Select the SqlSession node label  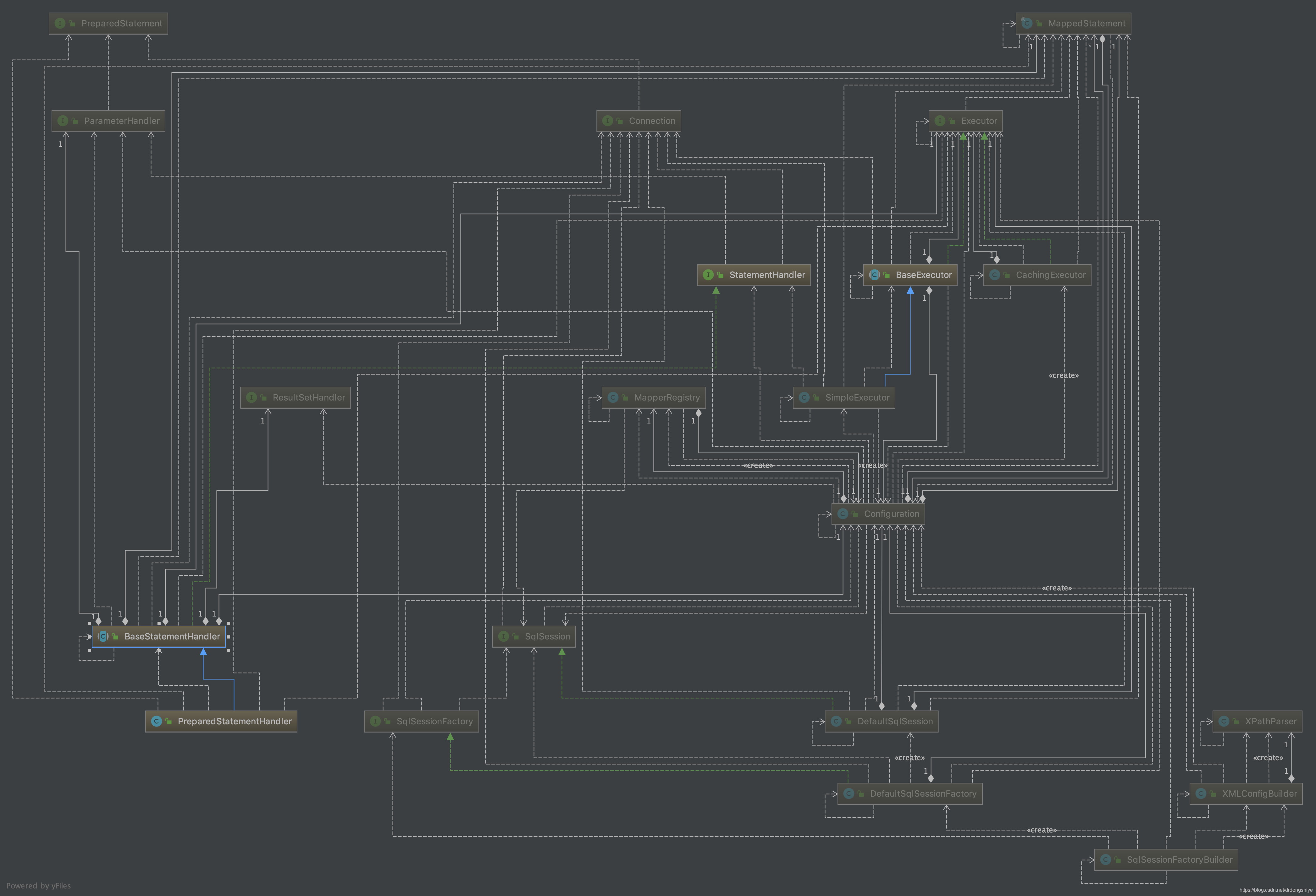click(x=548, y=637)
